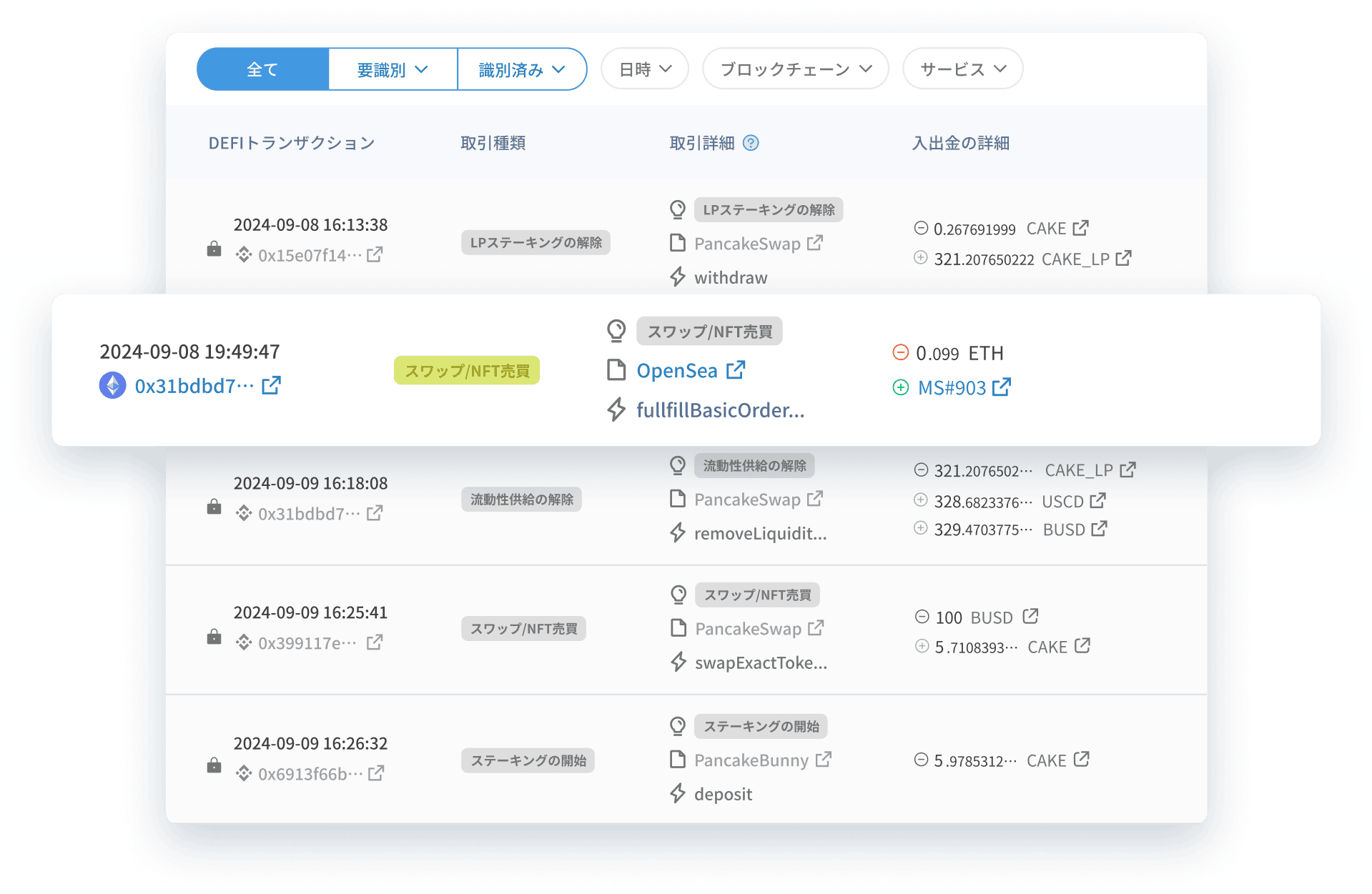Click the help icon next to 取引詳細
Screen dimensions: 1372x894
click(751, 143)
